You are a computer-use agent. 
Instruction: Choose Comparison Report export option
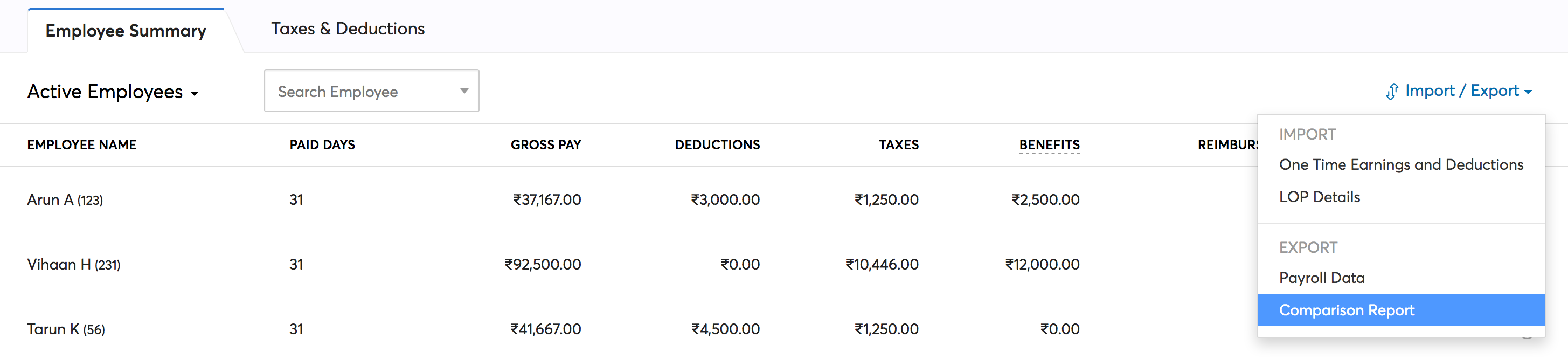pyautogui.click(x=1347, y=310)
